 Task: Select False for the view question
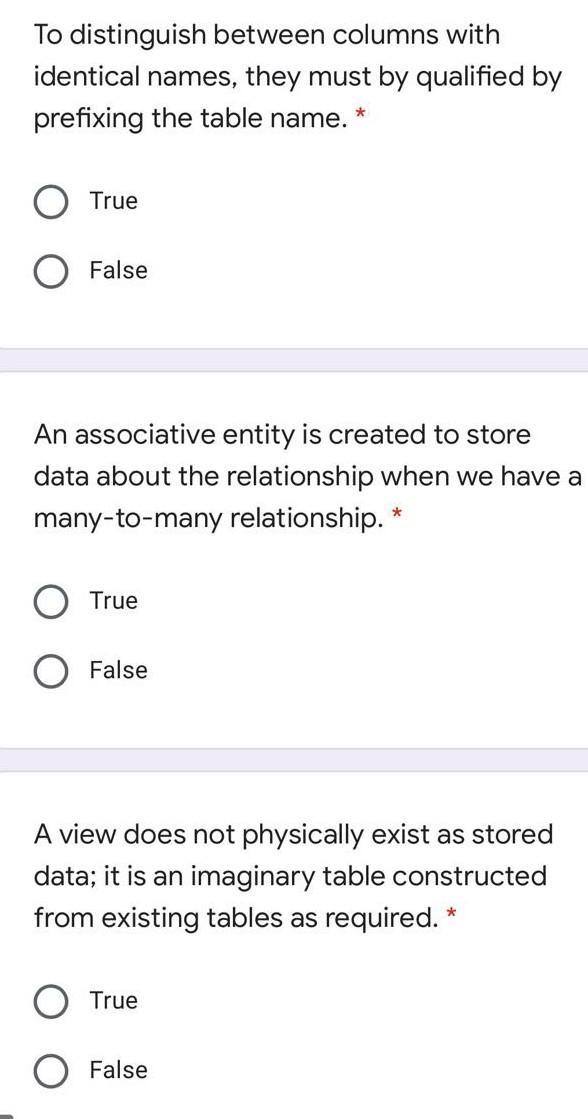pos(51,1070)
